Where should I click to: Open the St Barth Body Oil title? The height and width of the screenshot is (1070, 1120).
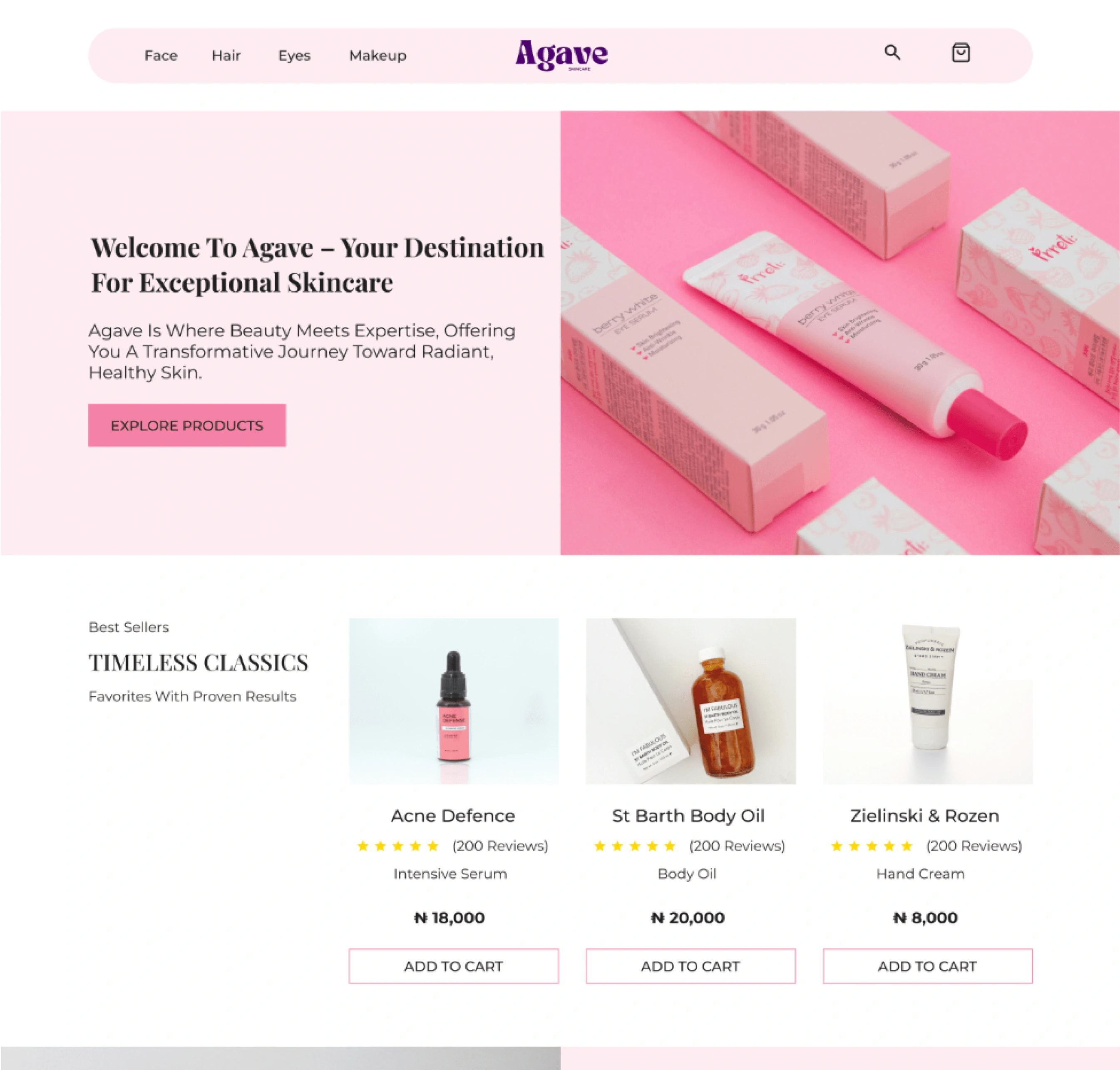[688, 816]
